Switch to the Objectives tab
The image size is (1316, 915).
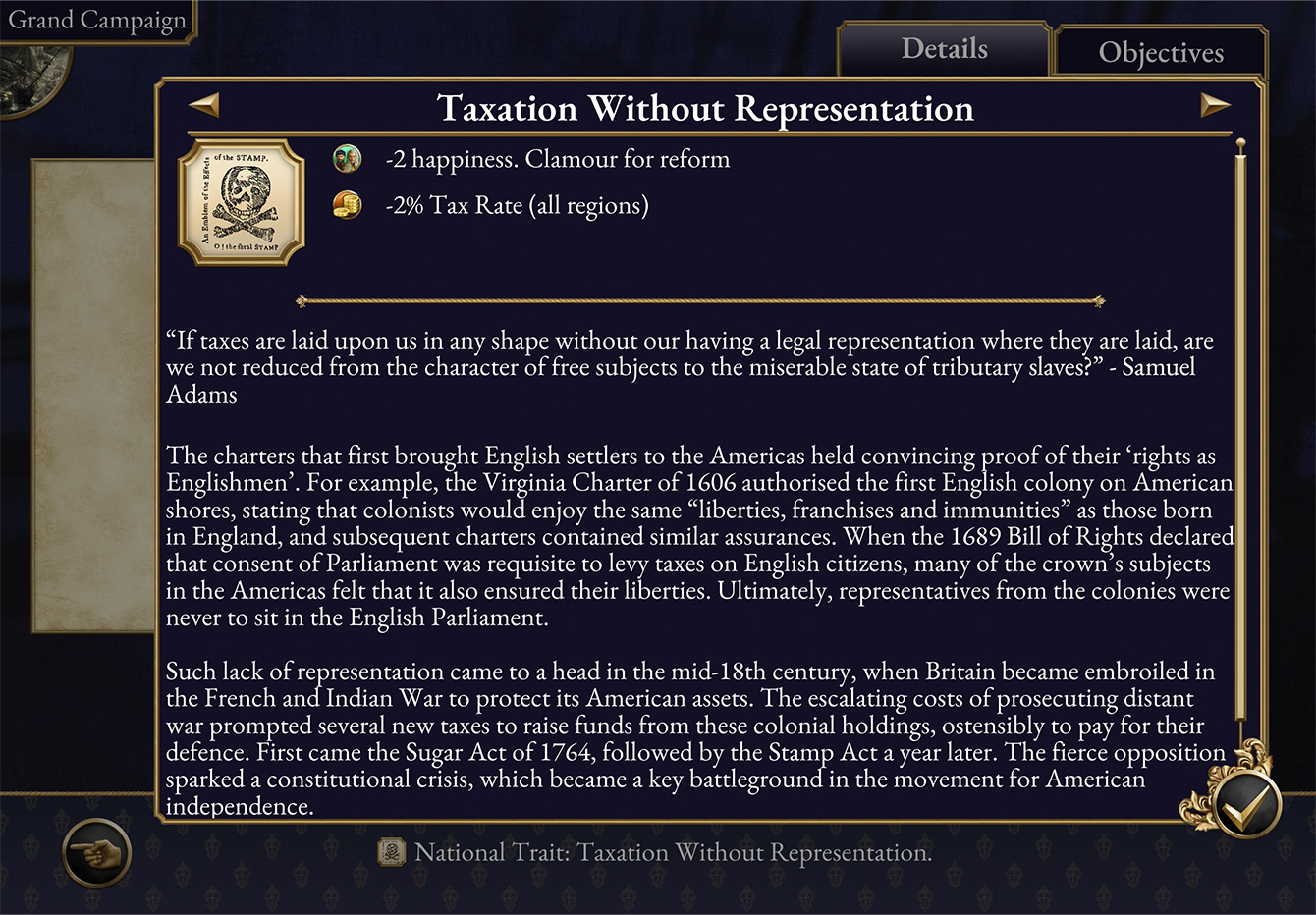[1160, 52]
